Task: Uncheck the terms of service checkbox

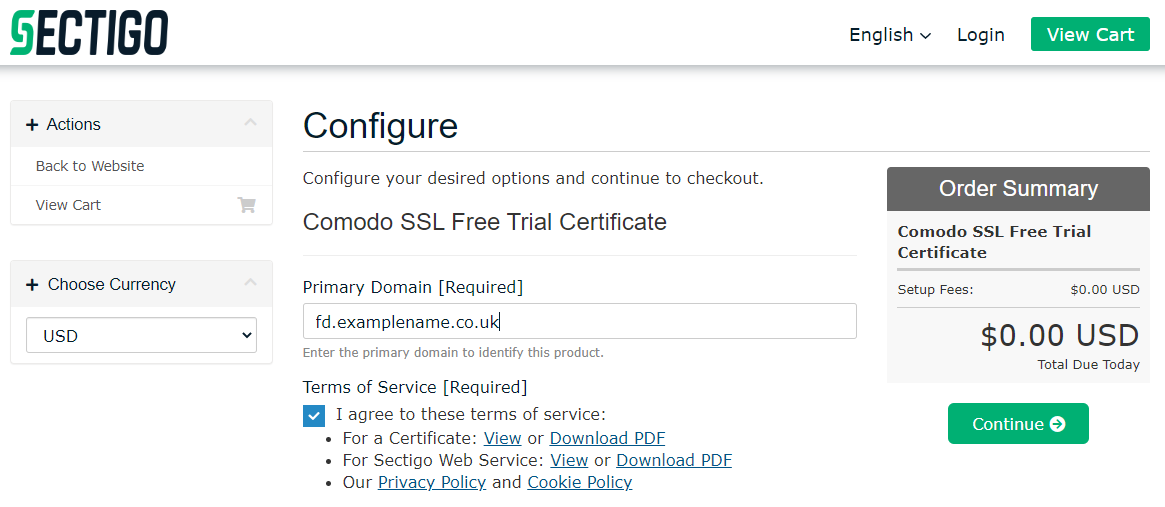Action: (314, 416)
